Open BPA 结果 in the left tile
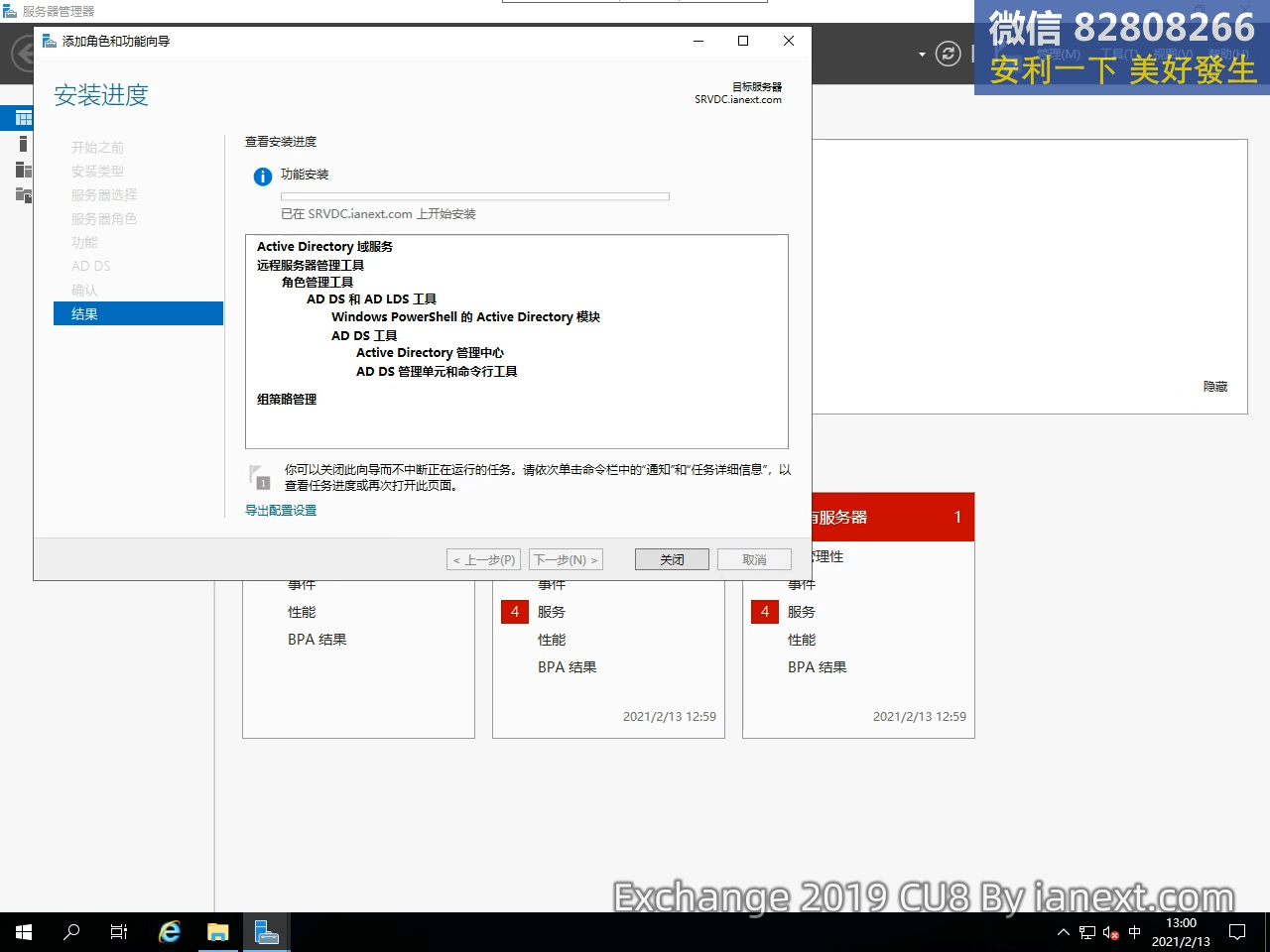The height and width of the screenshot is (952, 1270). pyautogui.click(x=317, y=640)
